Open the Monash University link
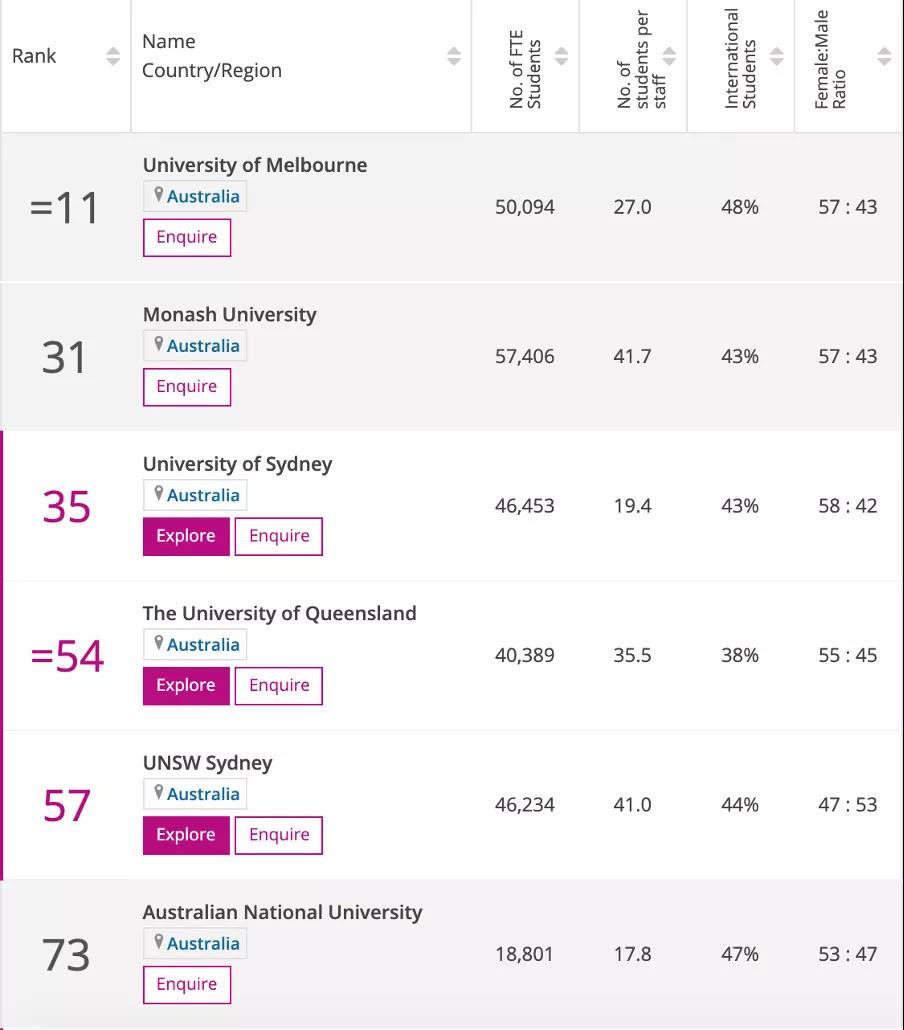 coord(229,314)
